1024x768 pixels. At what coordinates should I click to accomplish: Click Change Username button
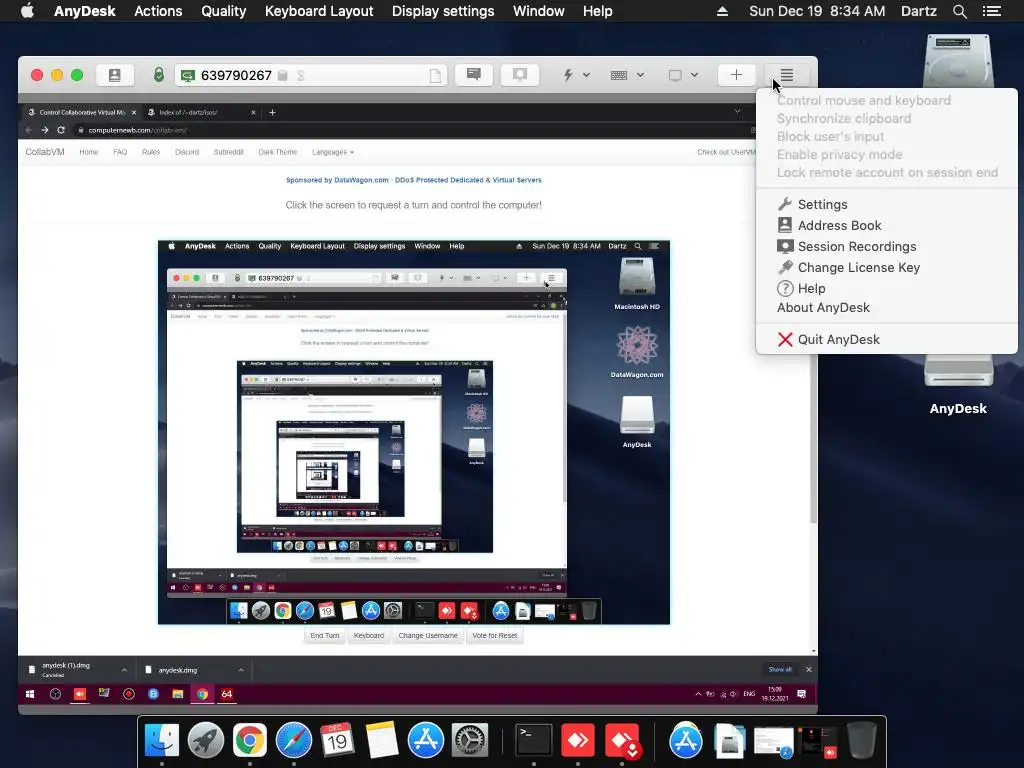[428, 635]
